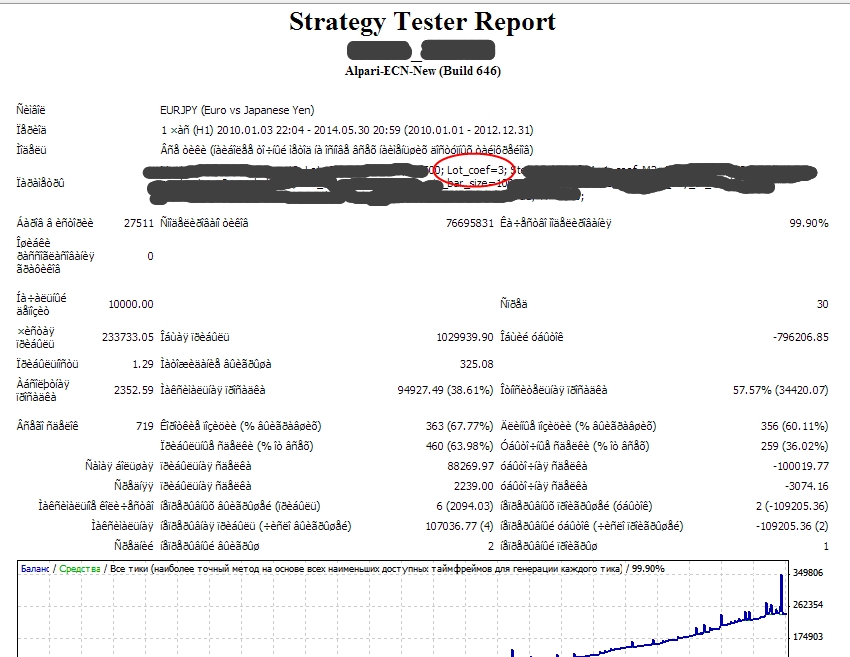This screenshot has height=657, width=850.
Task: Click the 349806 chart axis label
Action: (808, 573)
